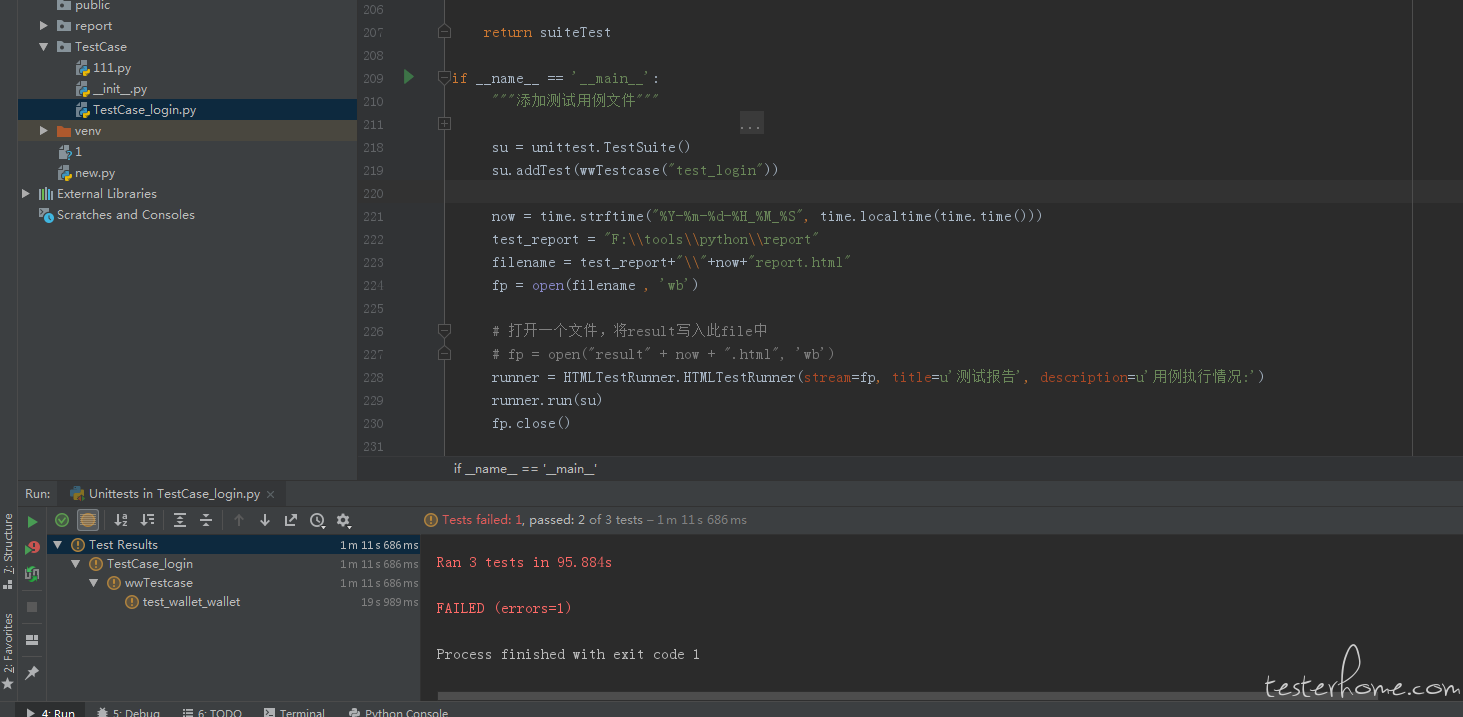Export test results

click(291, 520)
